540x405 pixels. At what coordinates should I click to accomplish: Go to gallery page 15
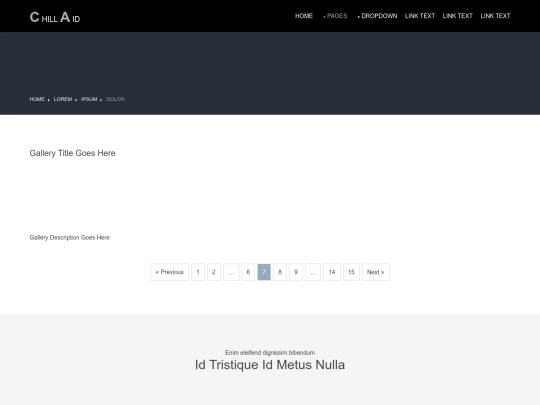point(351,272)
